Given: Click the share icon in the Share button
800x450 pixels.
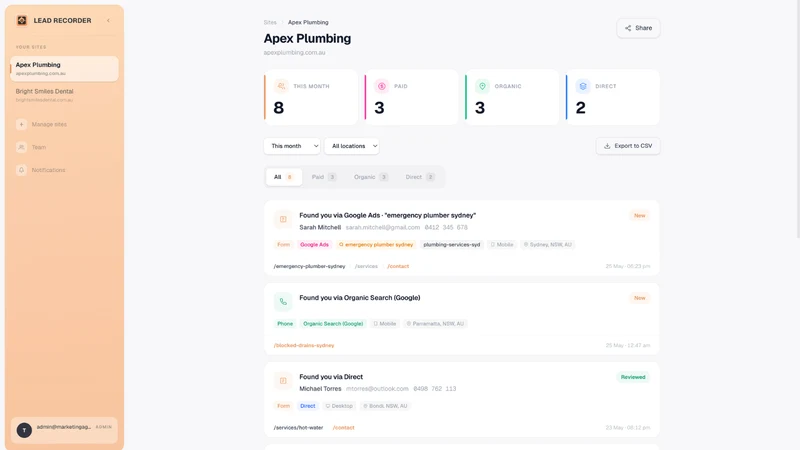Looking at the screenshot, I should tap(628, 28).
